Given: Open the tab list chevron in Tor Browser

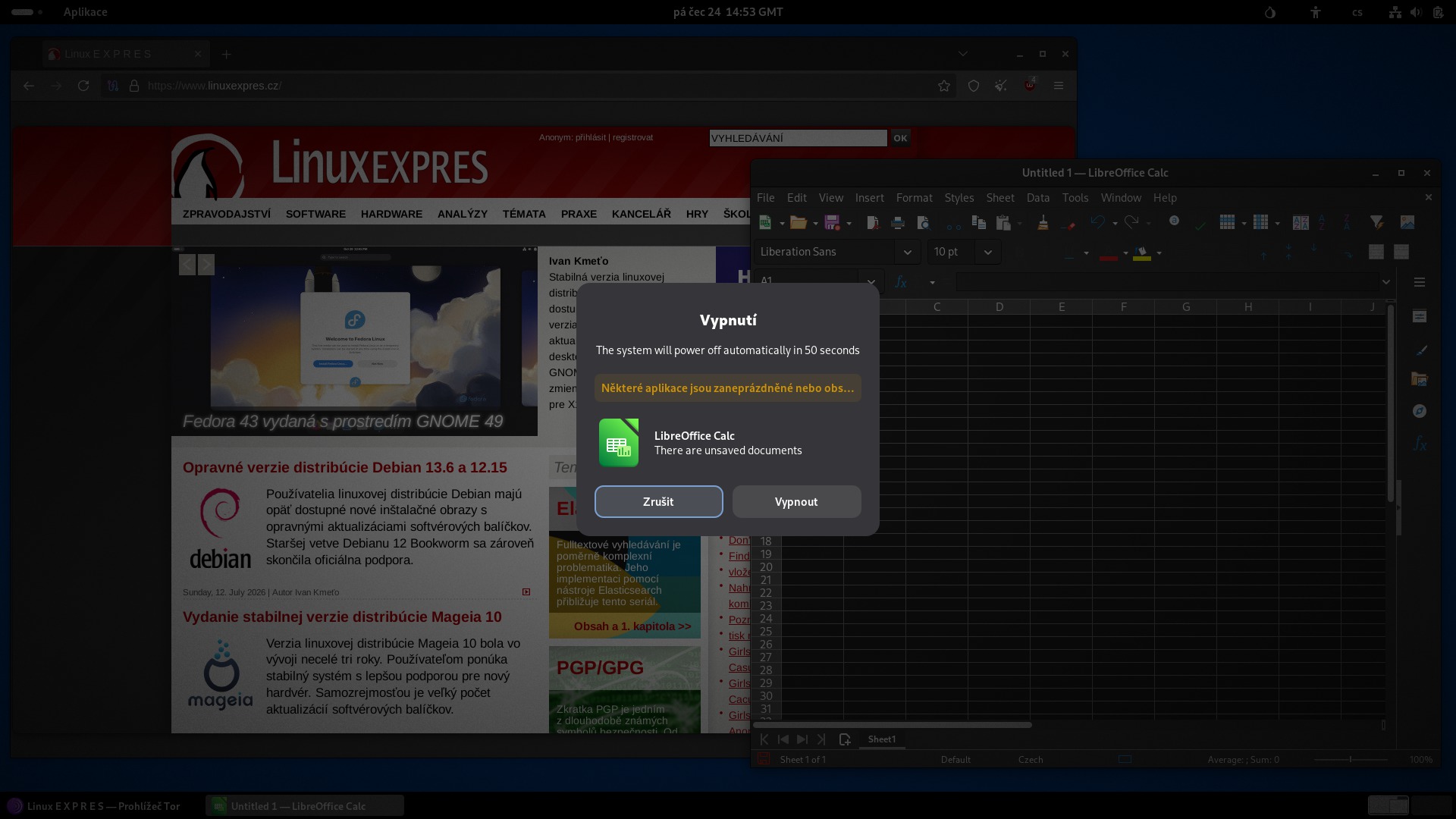Looking at the screenshot, I should 963,54.
